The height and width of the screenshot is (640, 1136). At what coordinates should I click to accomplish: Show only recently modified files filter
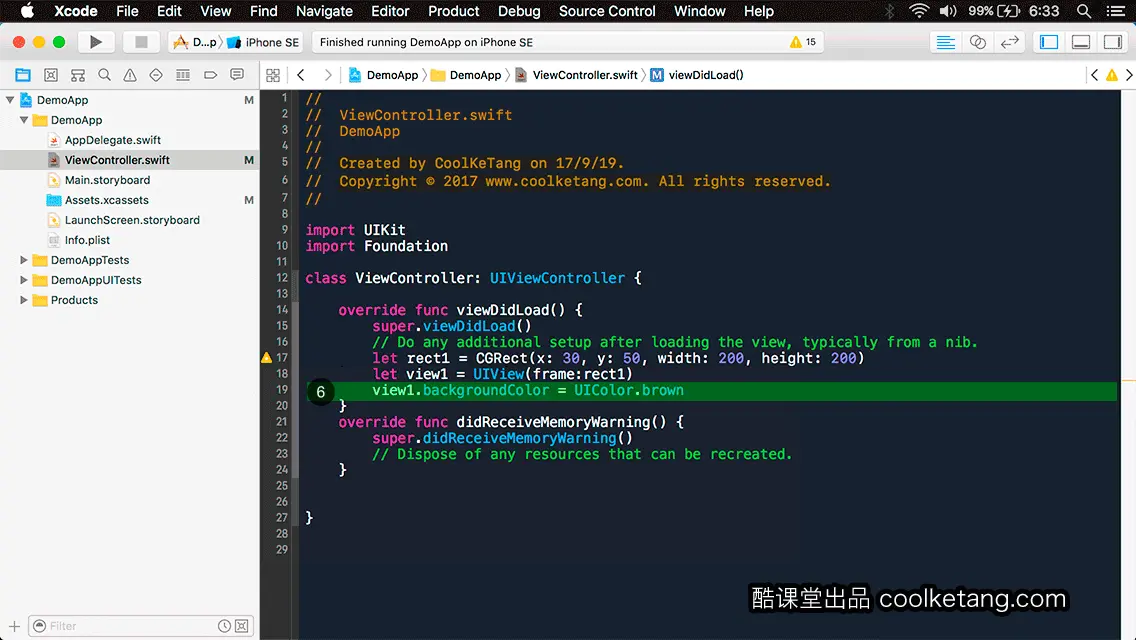pos(225,626)
